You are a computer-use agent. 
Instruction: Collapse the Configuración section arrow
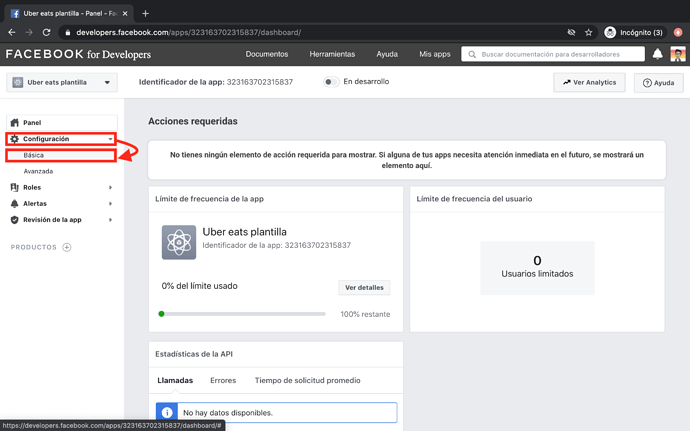pos(110,139)
